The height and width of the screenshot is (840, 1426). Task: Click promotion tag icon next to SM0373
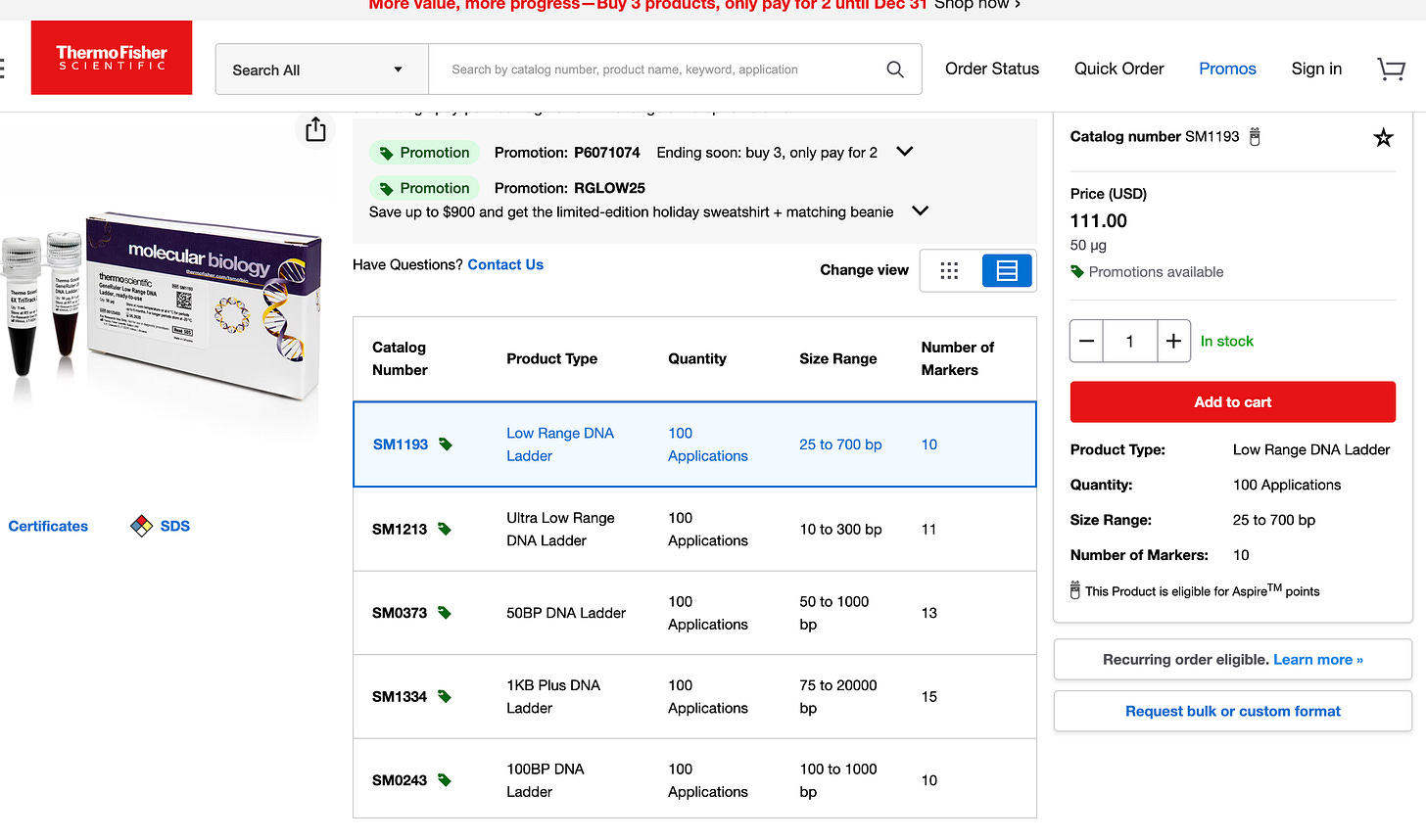(445, 613)
